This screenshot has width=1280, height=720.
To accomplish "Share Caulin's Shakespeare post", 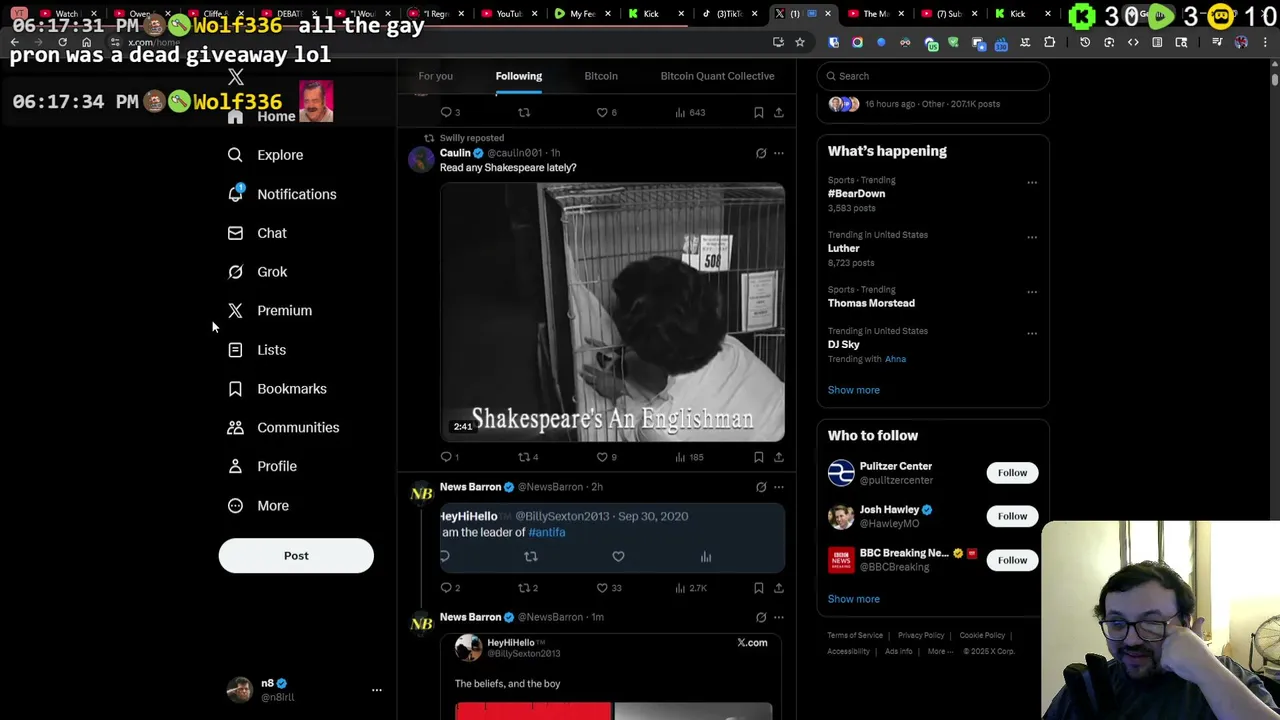I will pyautogui.click(x=779, y=457).
